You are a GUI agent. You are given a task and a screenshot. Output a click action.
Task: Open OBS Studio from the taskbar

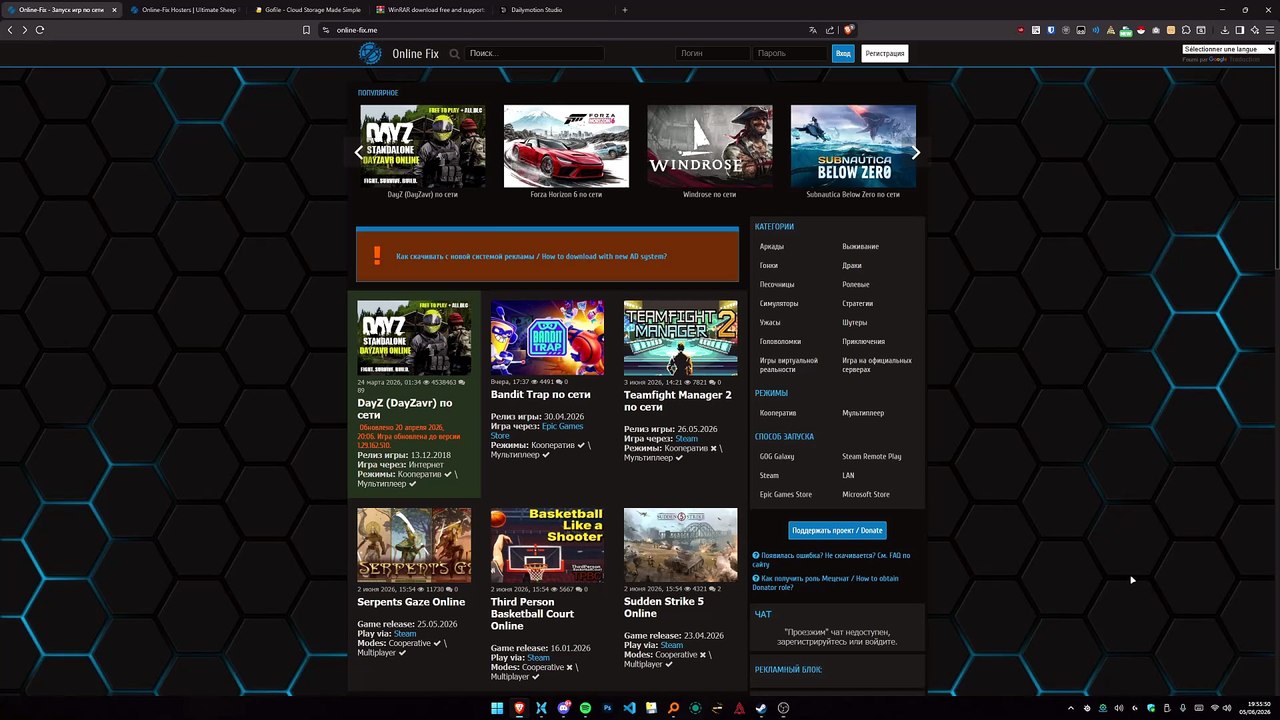click(783, 708)
